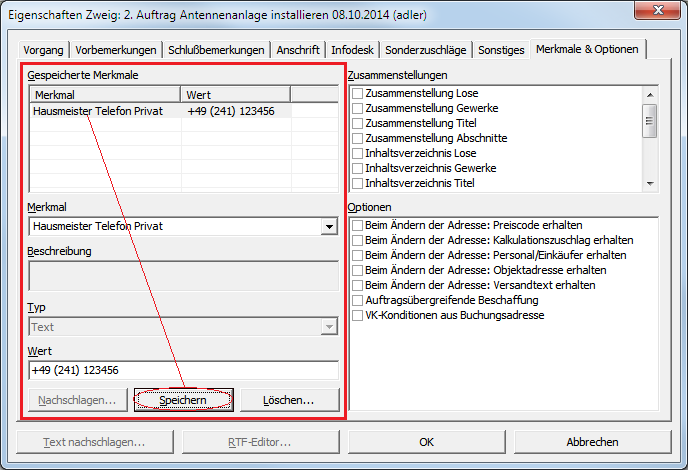Enable Auftragsübergreifende Beschaffung option
The width and height of the screenshot is (688, 470).
coord(358,300)
